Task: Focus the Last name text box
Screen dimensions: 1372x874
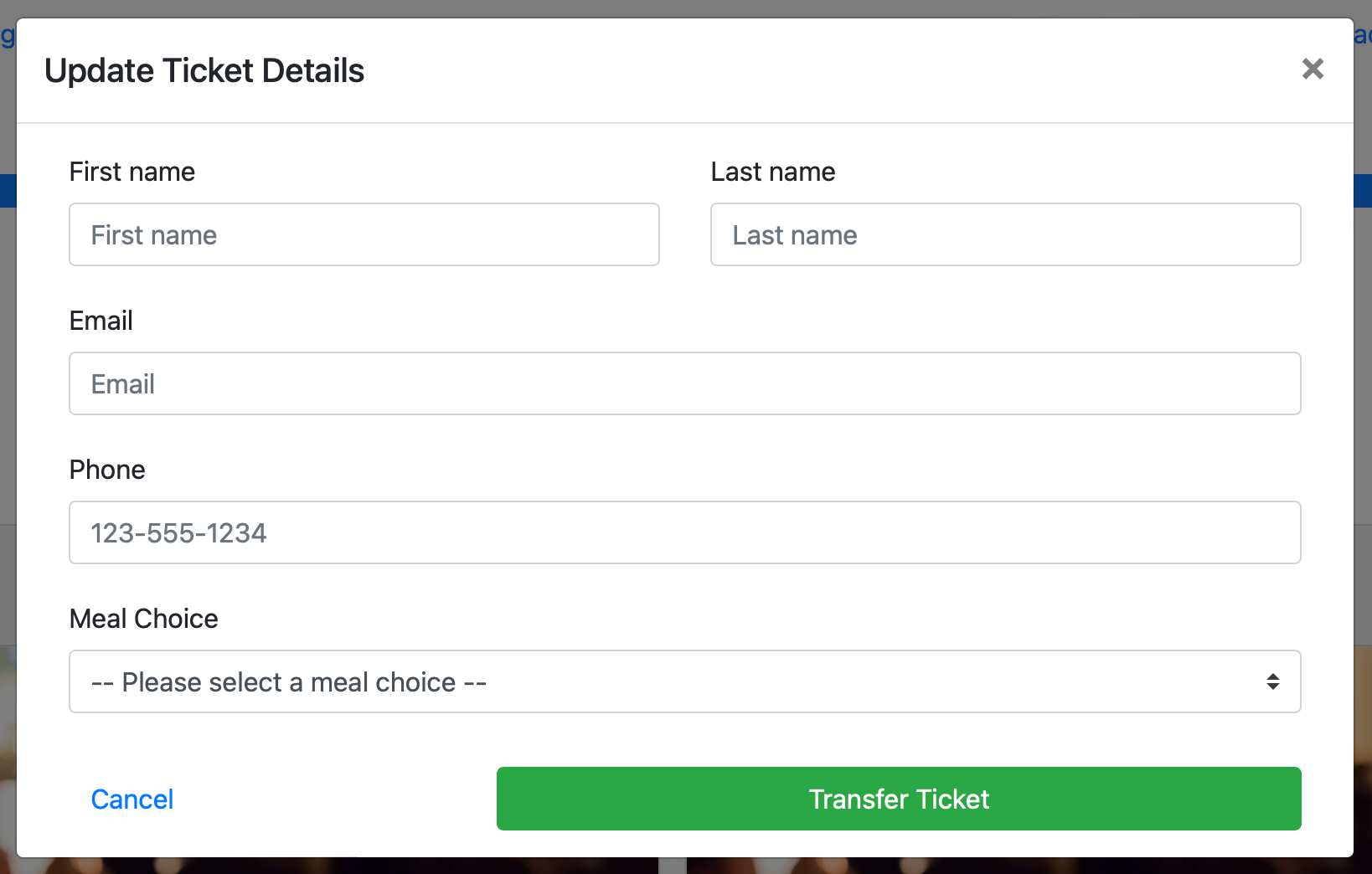Action: pos(1005,234)
